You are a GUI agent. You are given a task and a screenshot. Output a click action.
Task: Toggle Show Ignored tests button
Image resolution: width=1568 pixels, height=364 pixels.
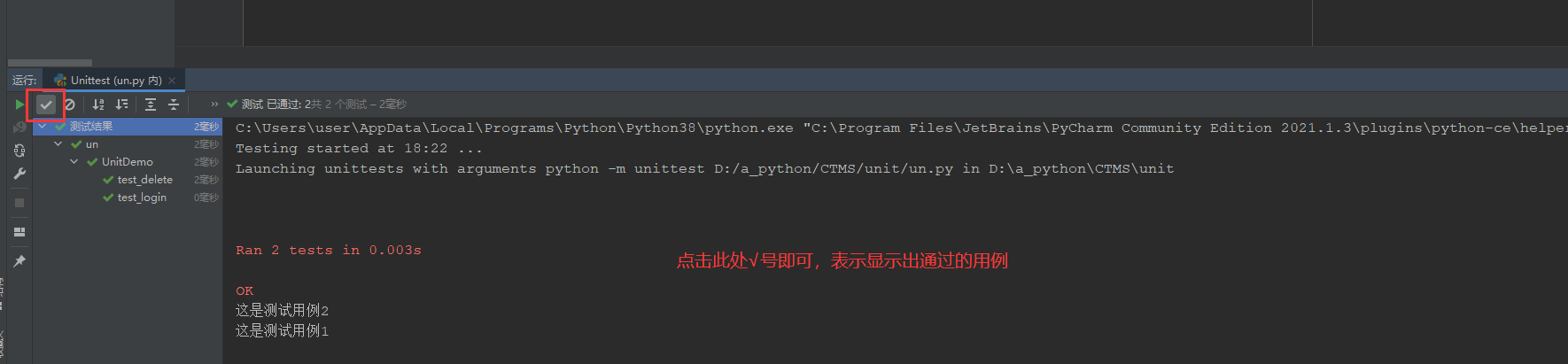(x=70, y=105)
